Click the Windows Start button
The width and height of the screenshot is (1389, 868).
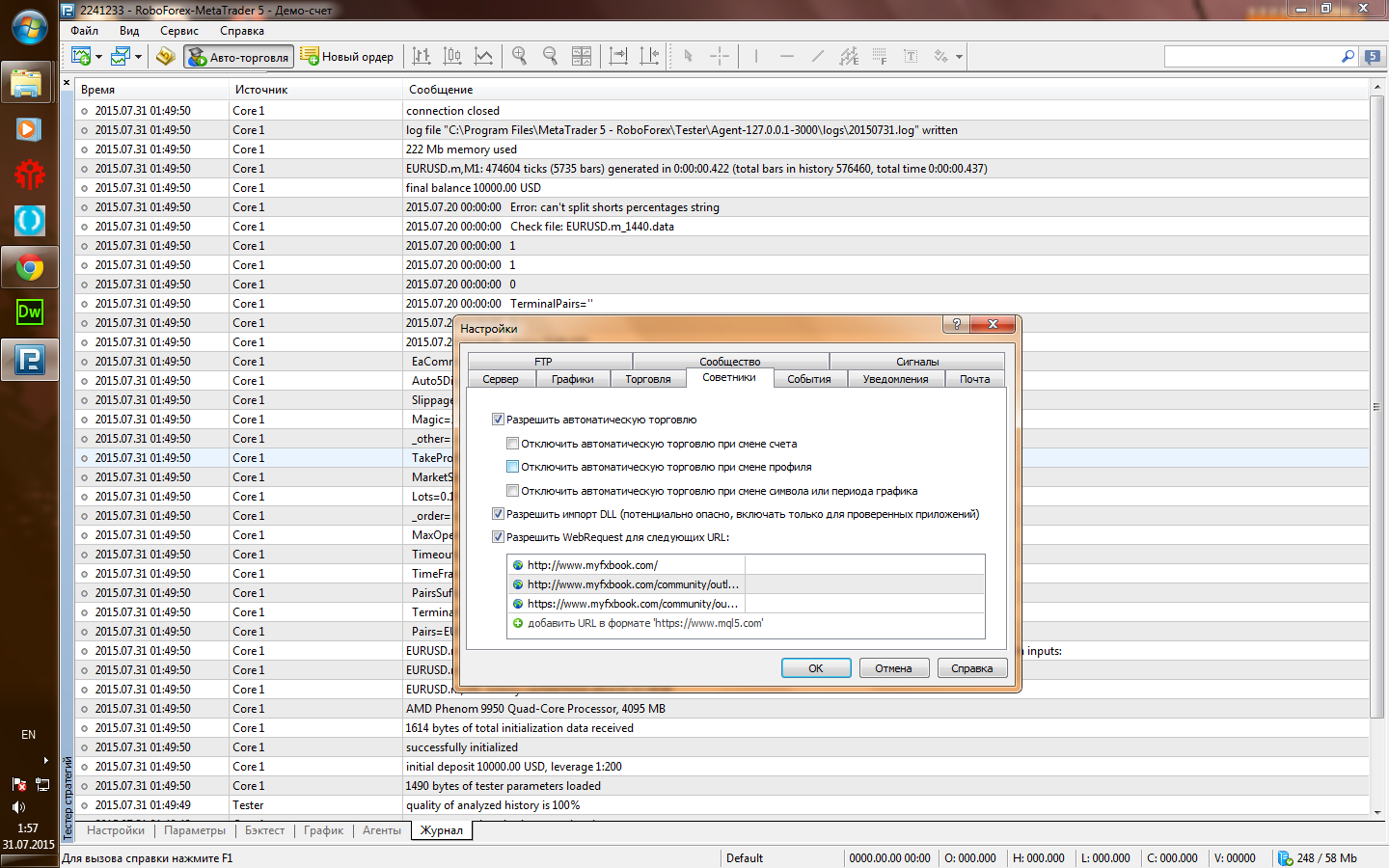[29, 28]
